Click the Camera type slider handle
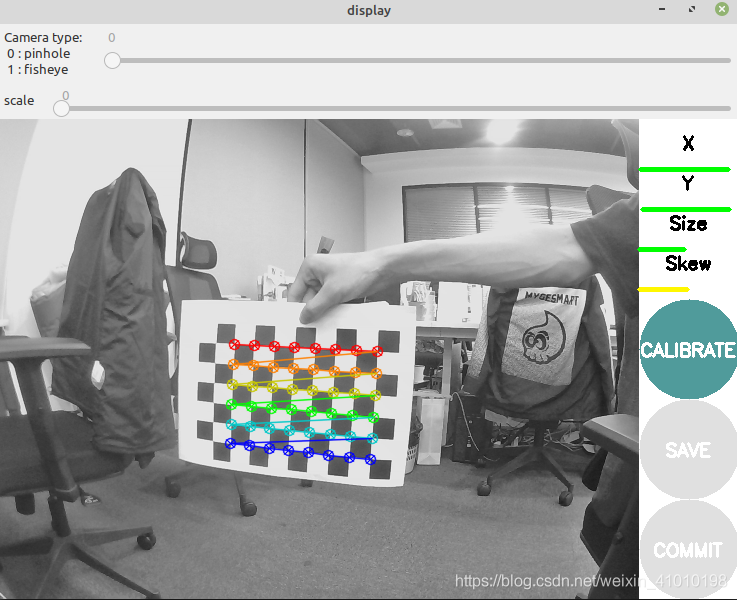This screenshot has height=600, width=737. tap(112, 61)
